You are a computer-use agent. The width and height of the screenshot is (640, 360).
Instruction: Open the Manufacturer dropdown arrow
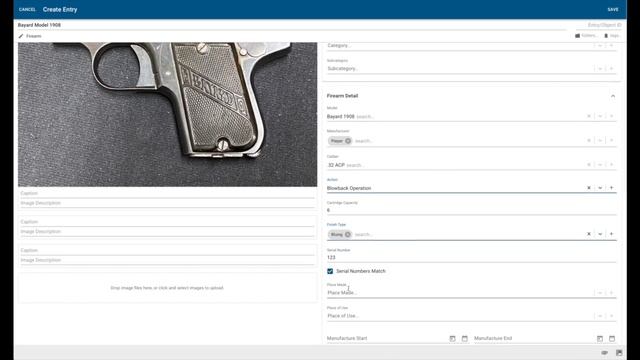point(600,140)
